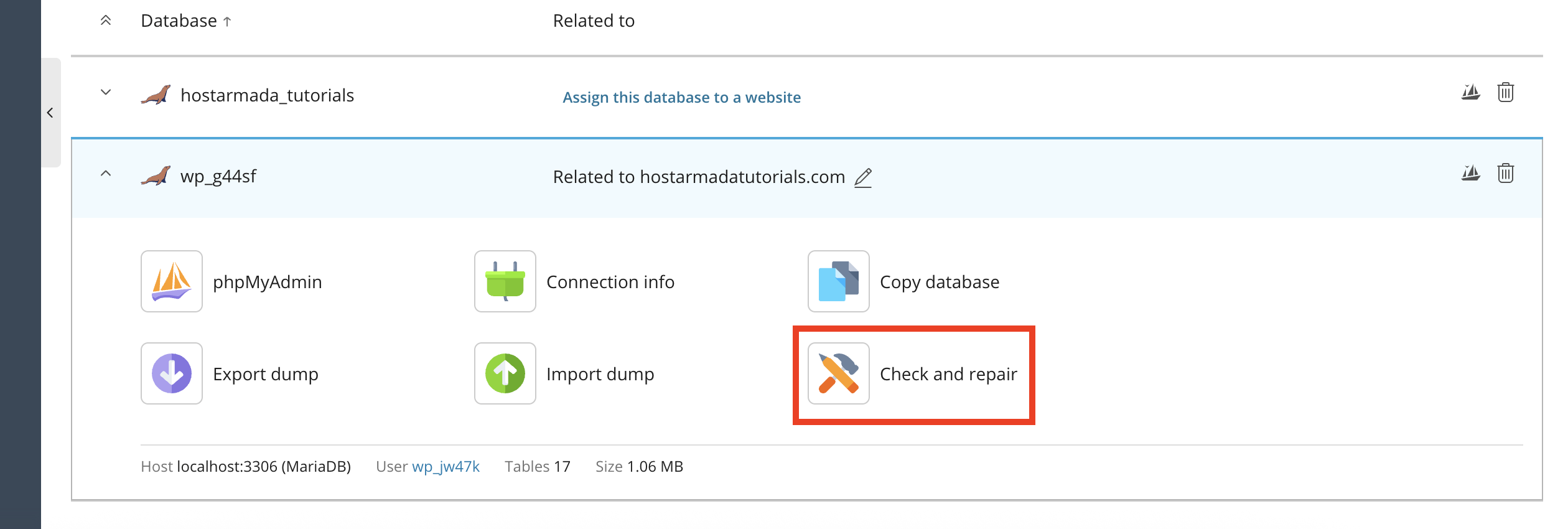The width and height of the screenshot is (1568, 529).
Task: Open phpMyAdmin shortcut for hostarmada_tutorials row
Action: pos(1470,93)
